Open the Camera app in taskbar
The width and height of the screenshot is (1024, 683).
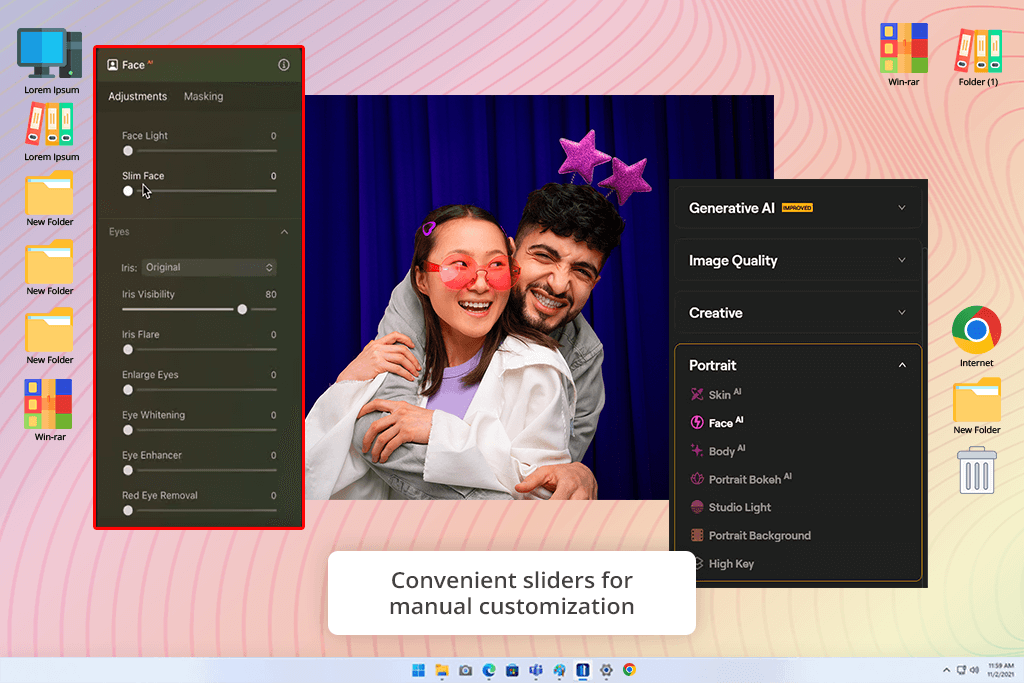[466, 670]
